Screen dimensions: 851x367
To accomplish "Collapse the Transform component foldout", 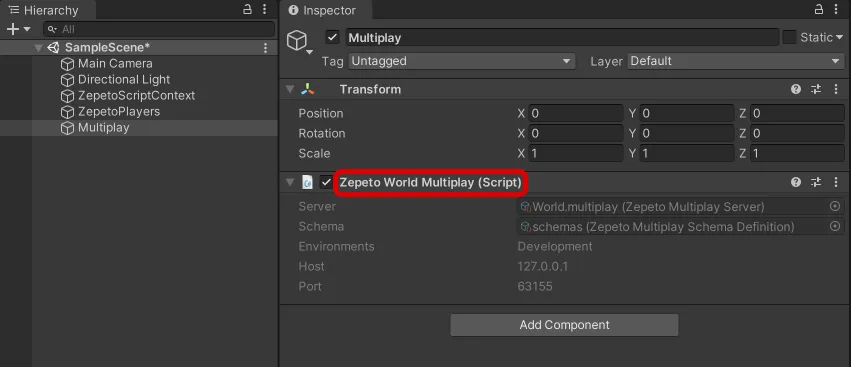I will click(x=290, y=90).
